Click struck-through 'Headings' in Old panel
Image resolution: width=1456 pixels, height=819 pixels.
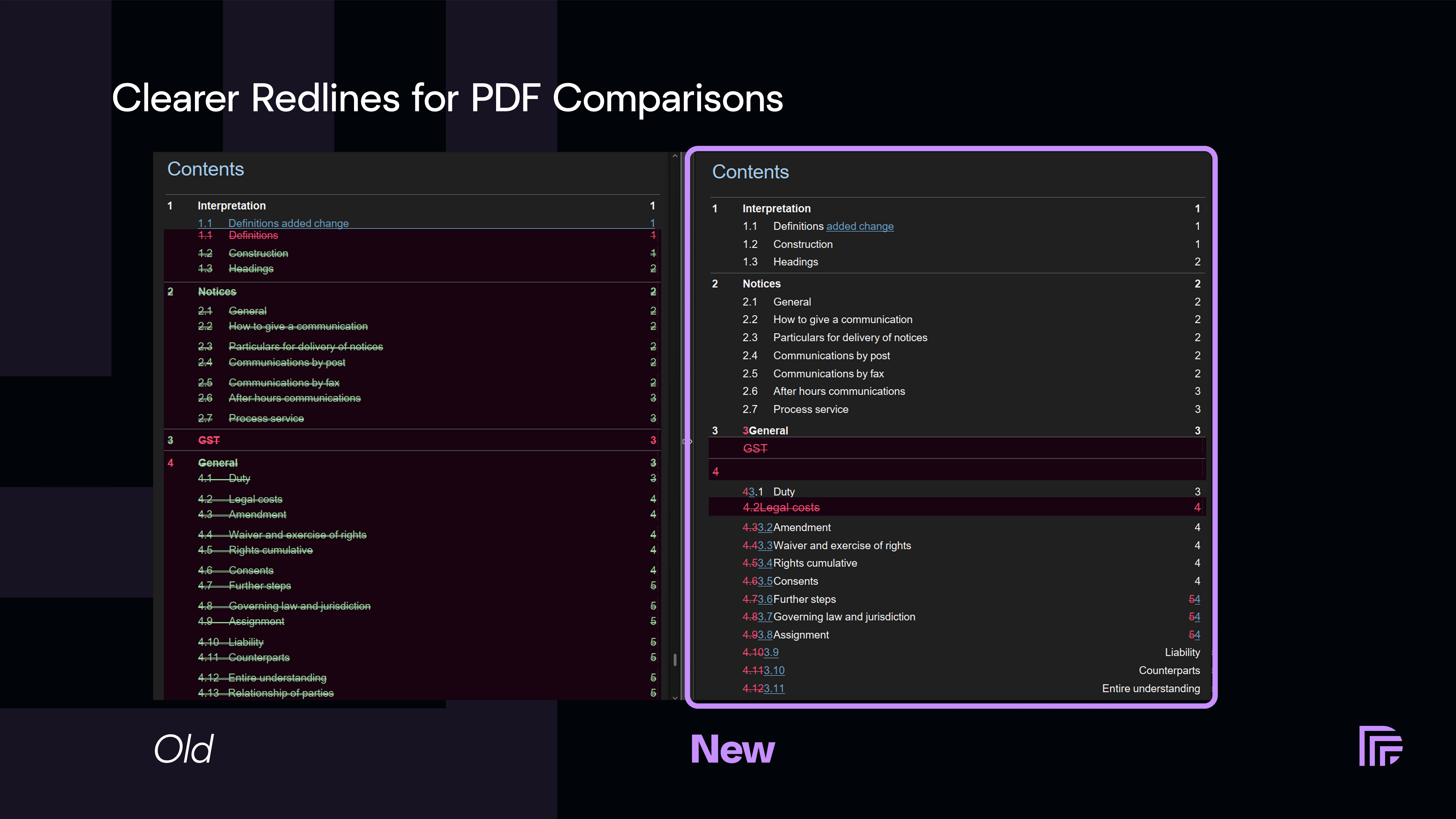tap(251, 268)
